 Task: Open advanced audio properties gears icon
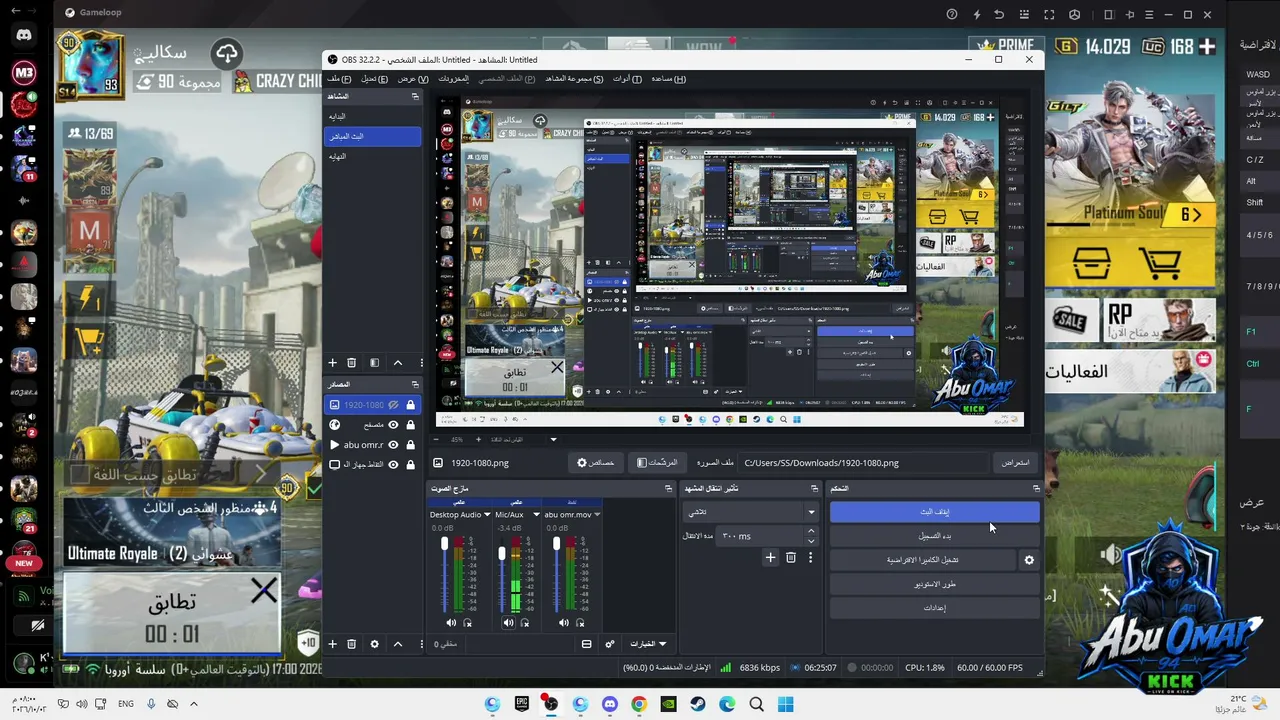click(x=610, y=644)
